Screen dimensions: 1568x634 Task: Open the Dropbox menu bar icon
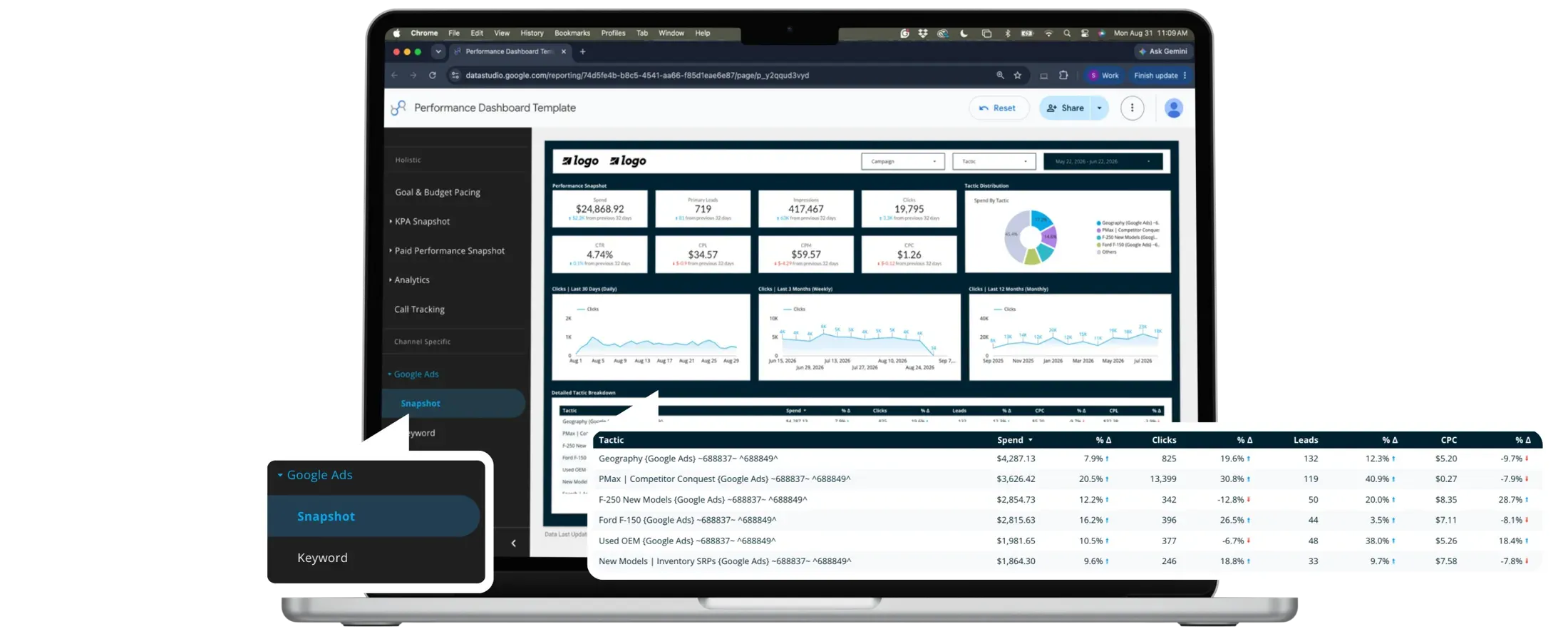(x=923, y=33)
